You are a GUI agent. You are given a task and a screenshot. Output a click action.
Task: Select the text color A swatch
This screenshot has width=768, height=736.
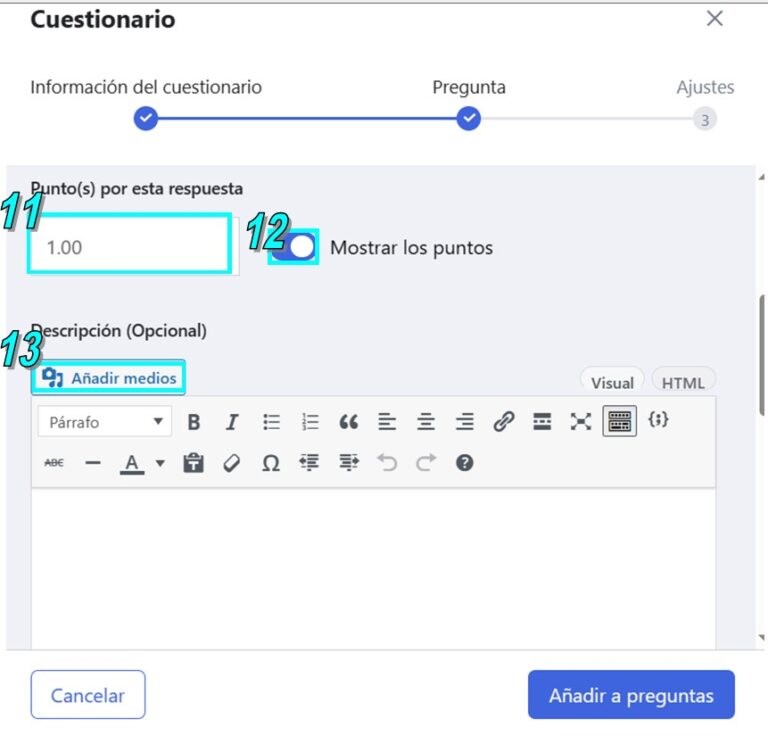pos(132,463)
